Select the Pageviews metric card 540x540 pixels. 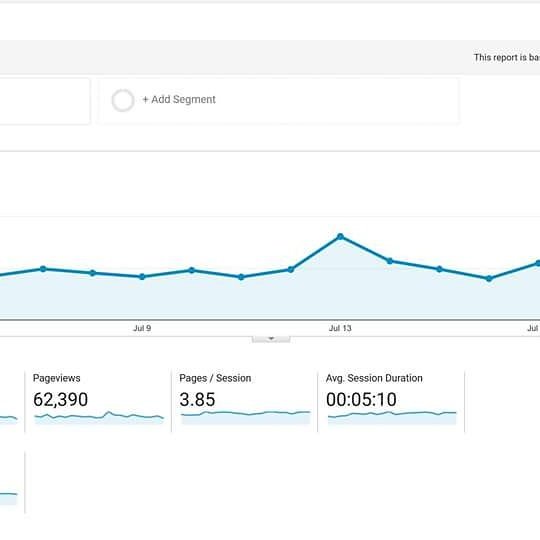tap(98, 401)
